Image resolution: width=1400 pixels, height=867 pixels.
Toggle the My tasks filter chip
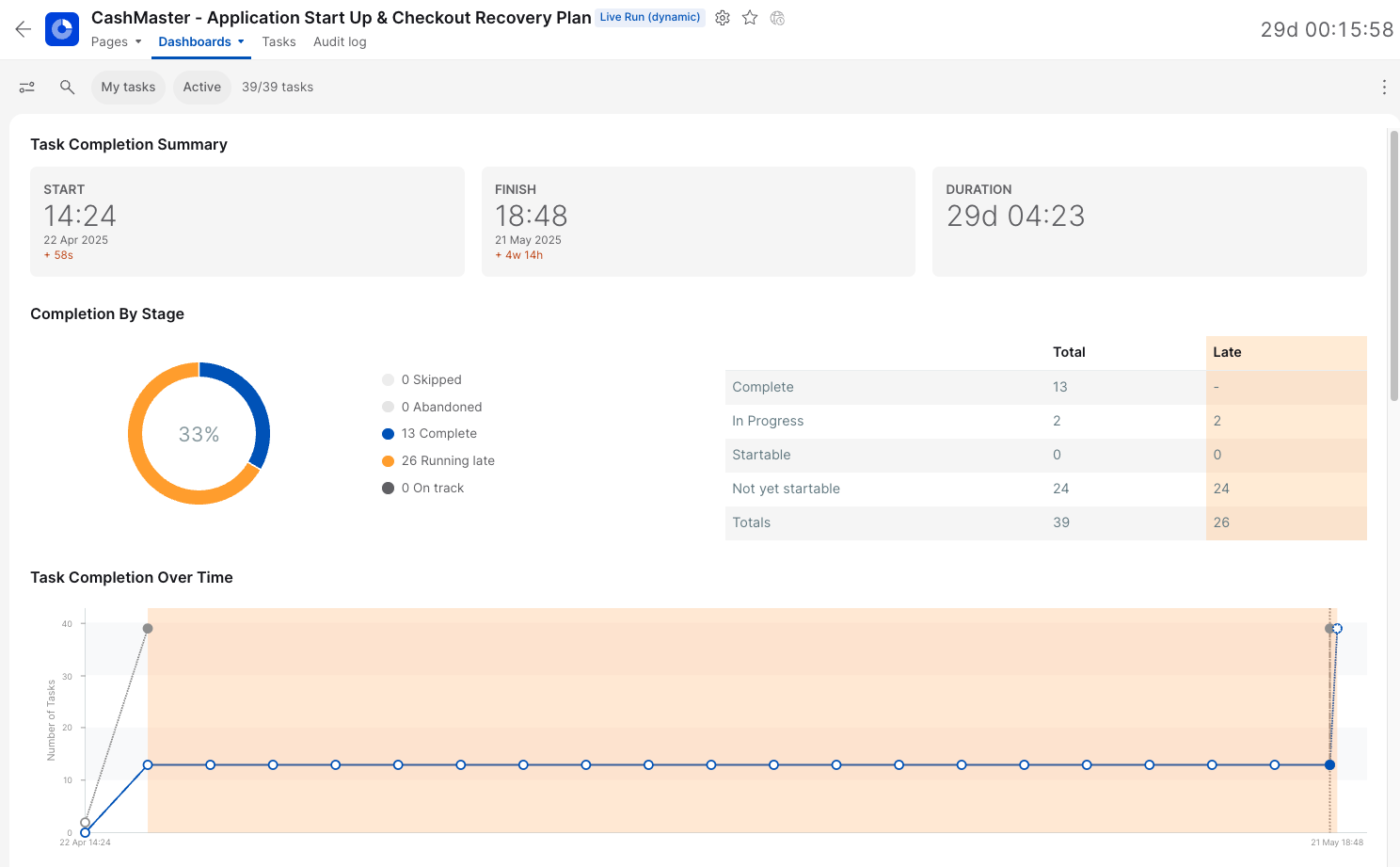pyautogui.click(x=128, y=87)
